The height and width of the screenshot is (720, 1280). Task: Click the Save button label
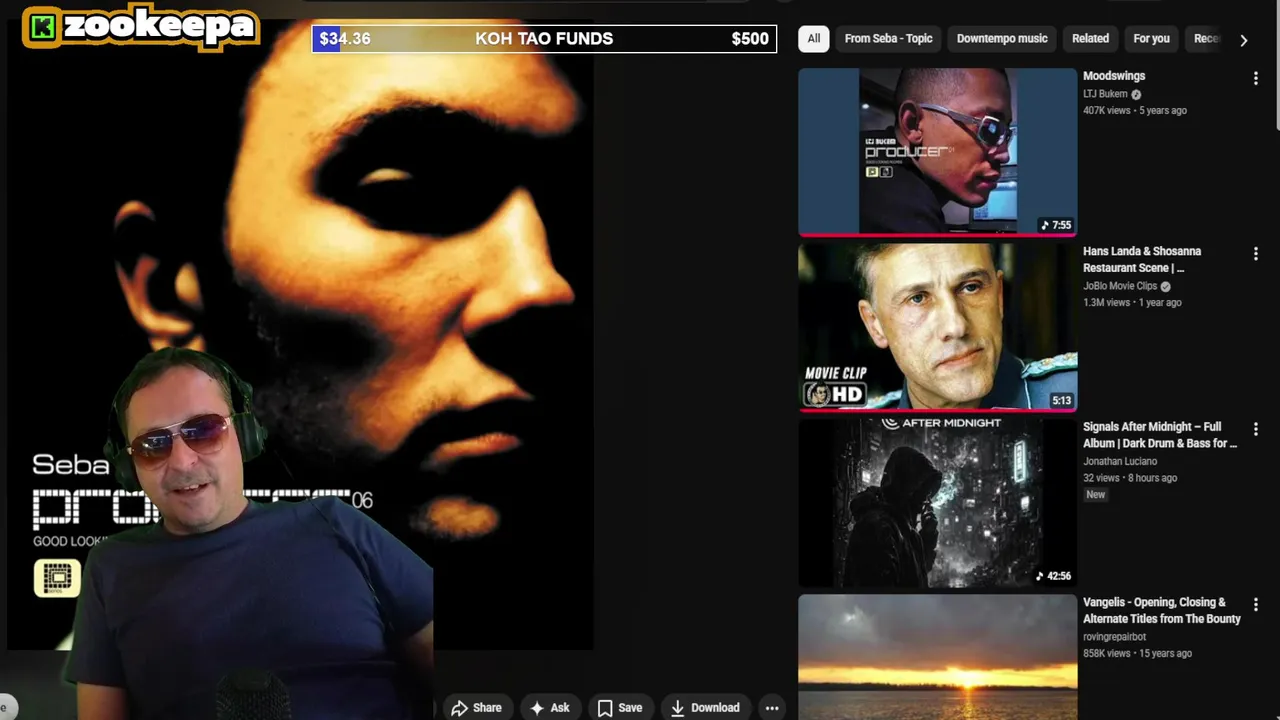(630, 708)
